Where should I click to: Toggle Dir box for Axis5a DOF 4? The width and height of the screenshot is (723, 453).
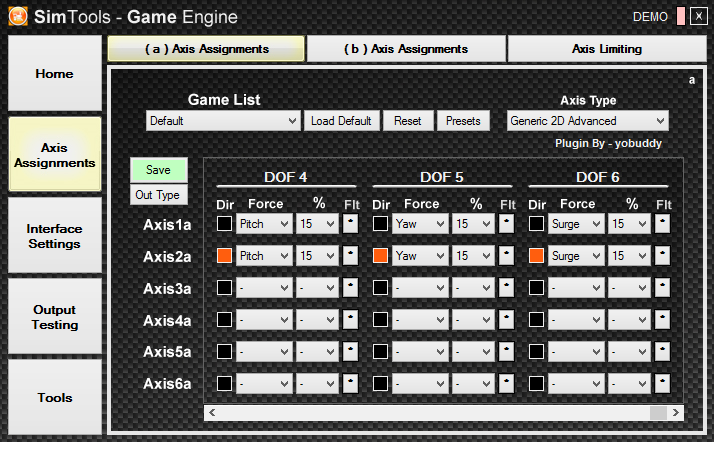(225, 352)
